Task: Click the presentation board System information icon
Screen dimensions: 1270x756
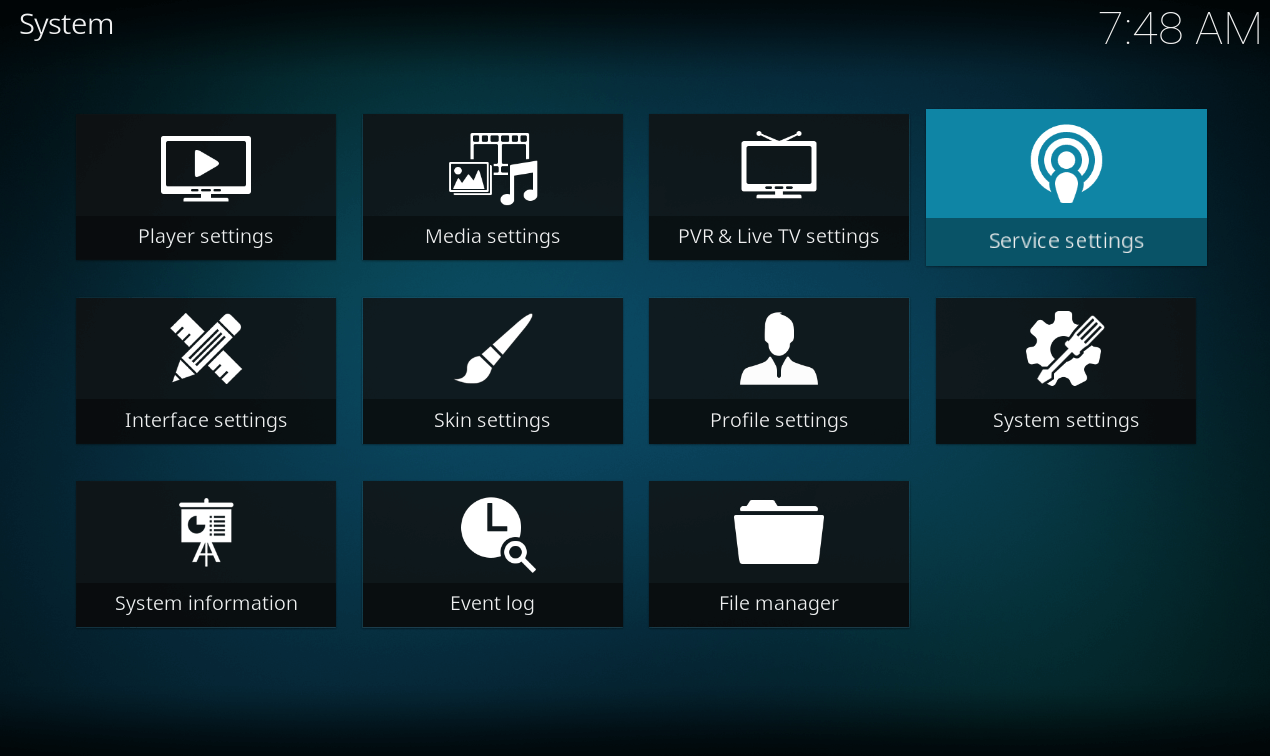Action: (x=206, y=531)
